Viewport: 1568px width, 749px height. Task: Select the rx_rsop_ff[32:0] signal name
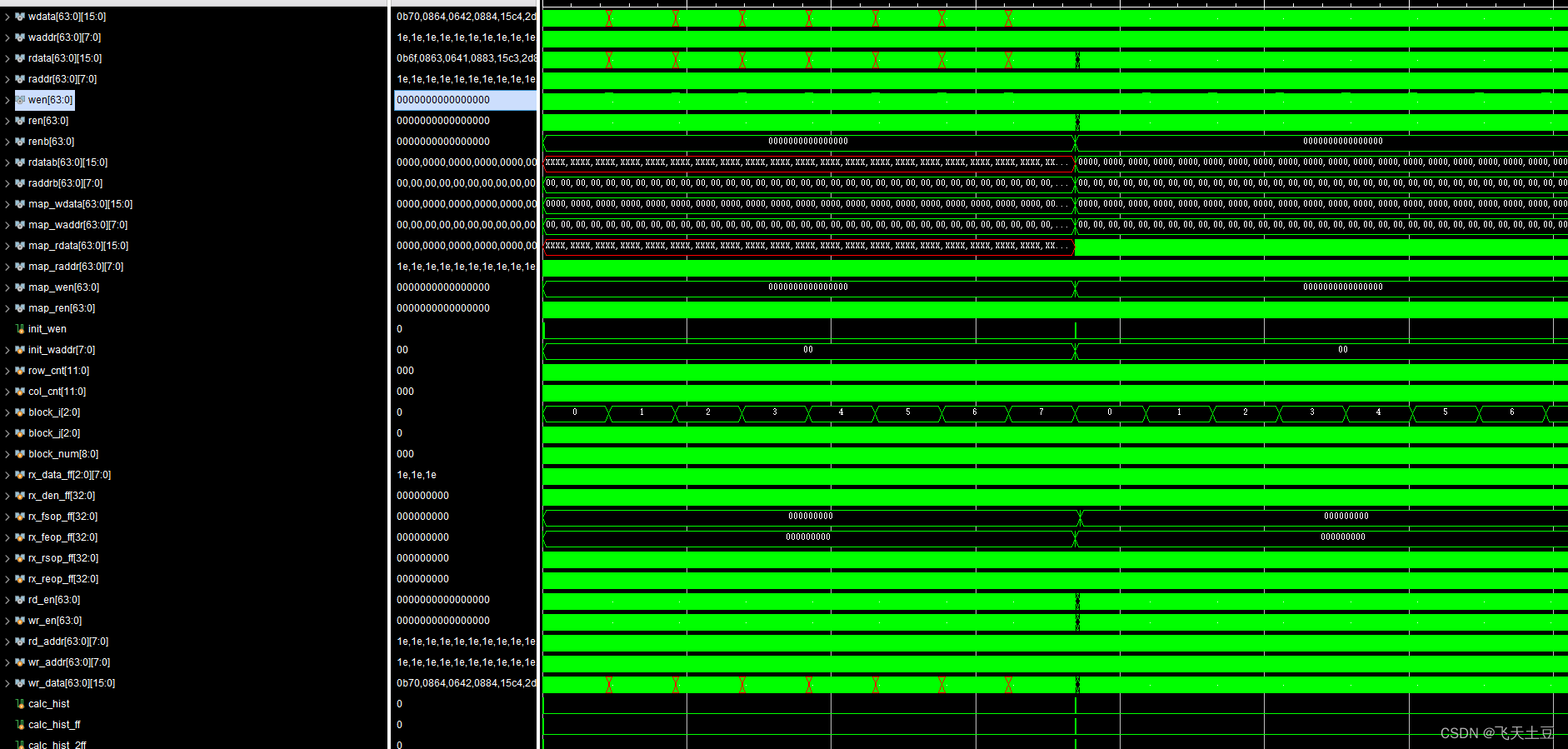(63, 558)
